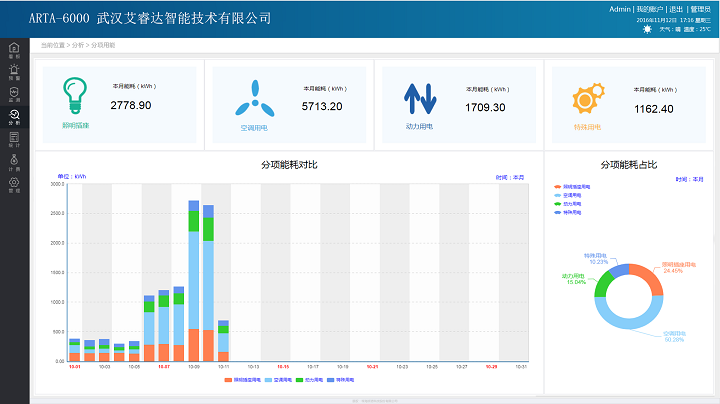Image resolution: width=720 pixels, height=404 pixels.
Task: Open 时间:本月 selector above bar chart
Action: pyautogui.click(x=509, y=176)
